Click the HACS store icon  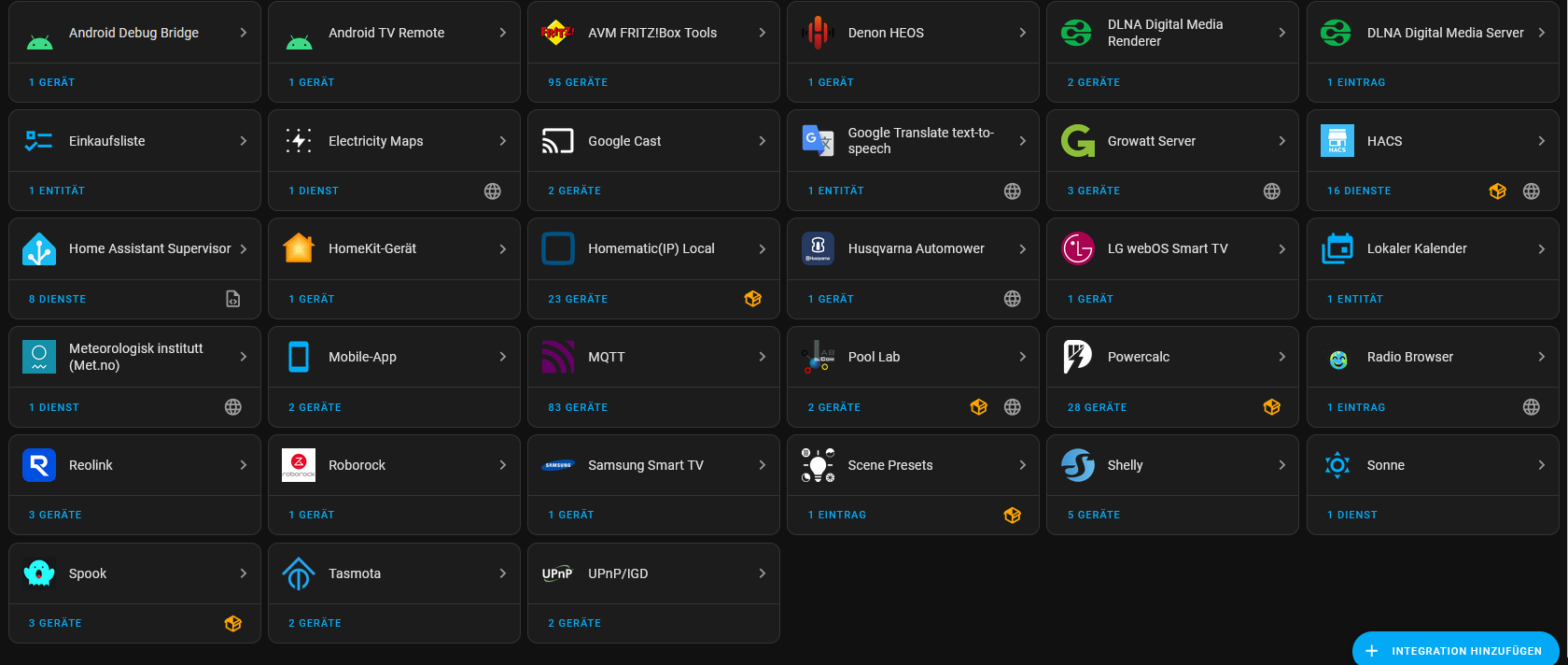1337,141
